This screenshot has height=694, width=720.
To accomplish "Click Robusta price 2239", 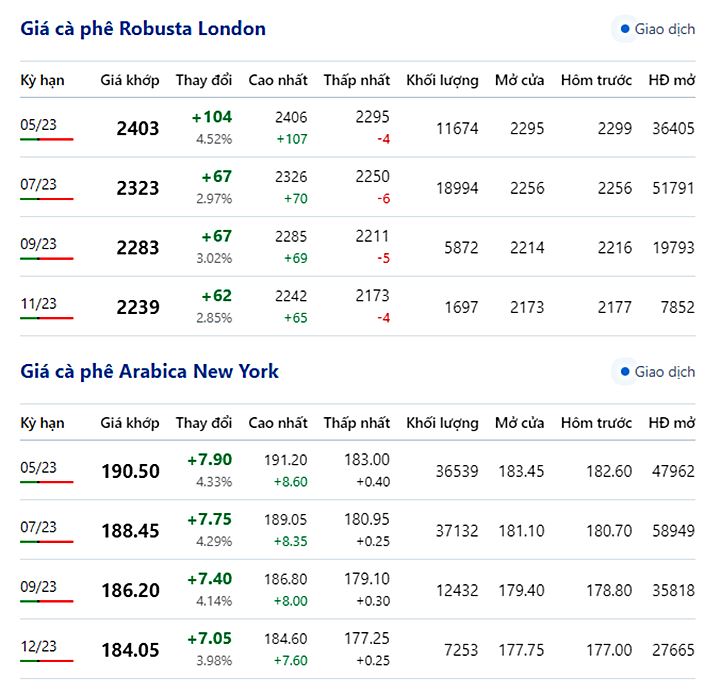I will 138,307.
